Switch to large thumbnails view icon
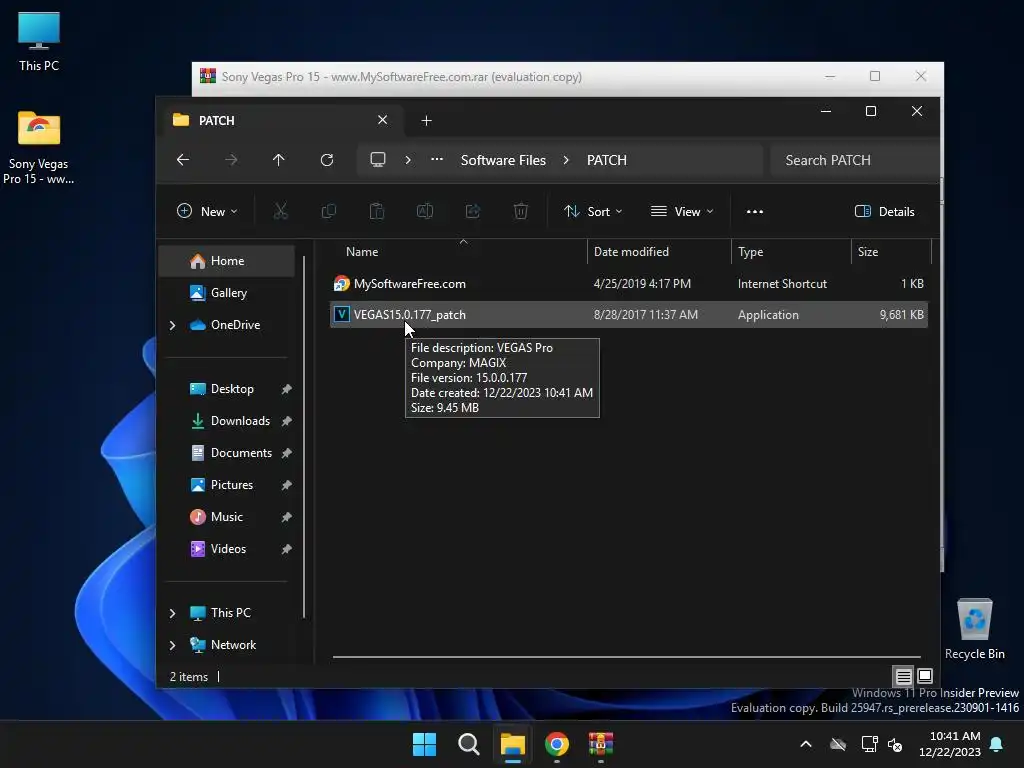This screenshot has height=768, width=1024. (x=925, y=676)
